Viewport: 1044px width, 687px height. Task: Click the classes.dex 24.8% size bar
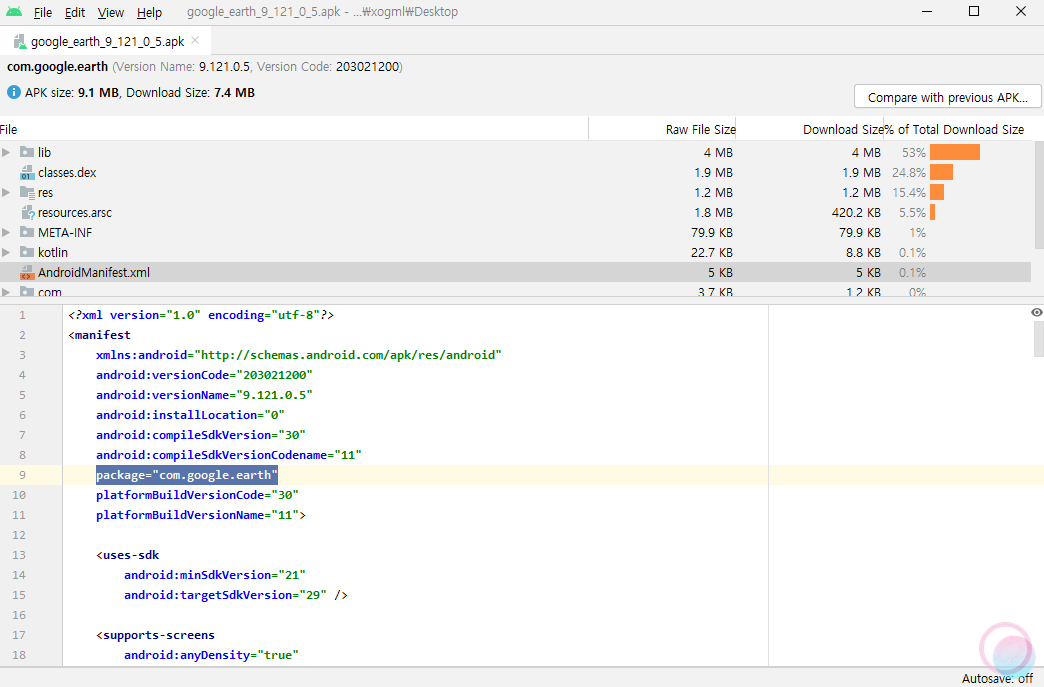click(x=941, y=172)
